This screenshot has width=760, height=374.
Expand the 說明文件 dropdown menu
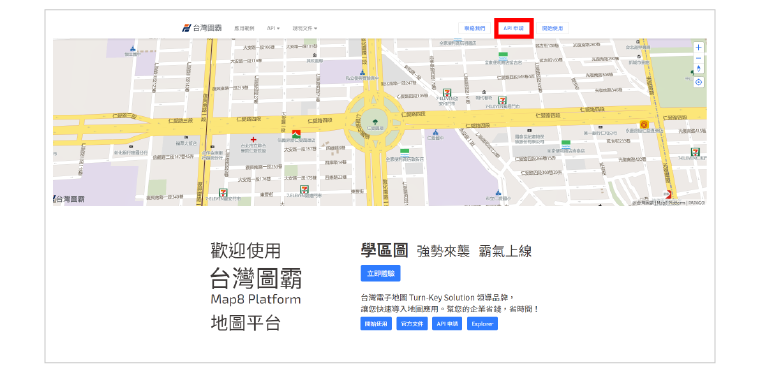point(305,28)
